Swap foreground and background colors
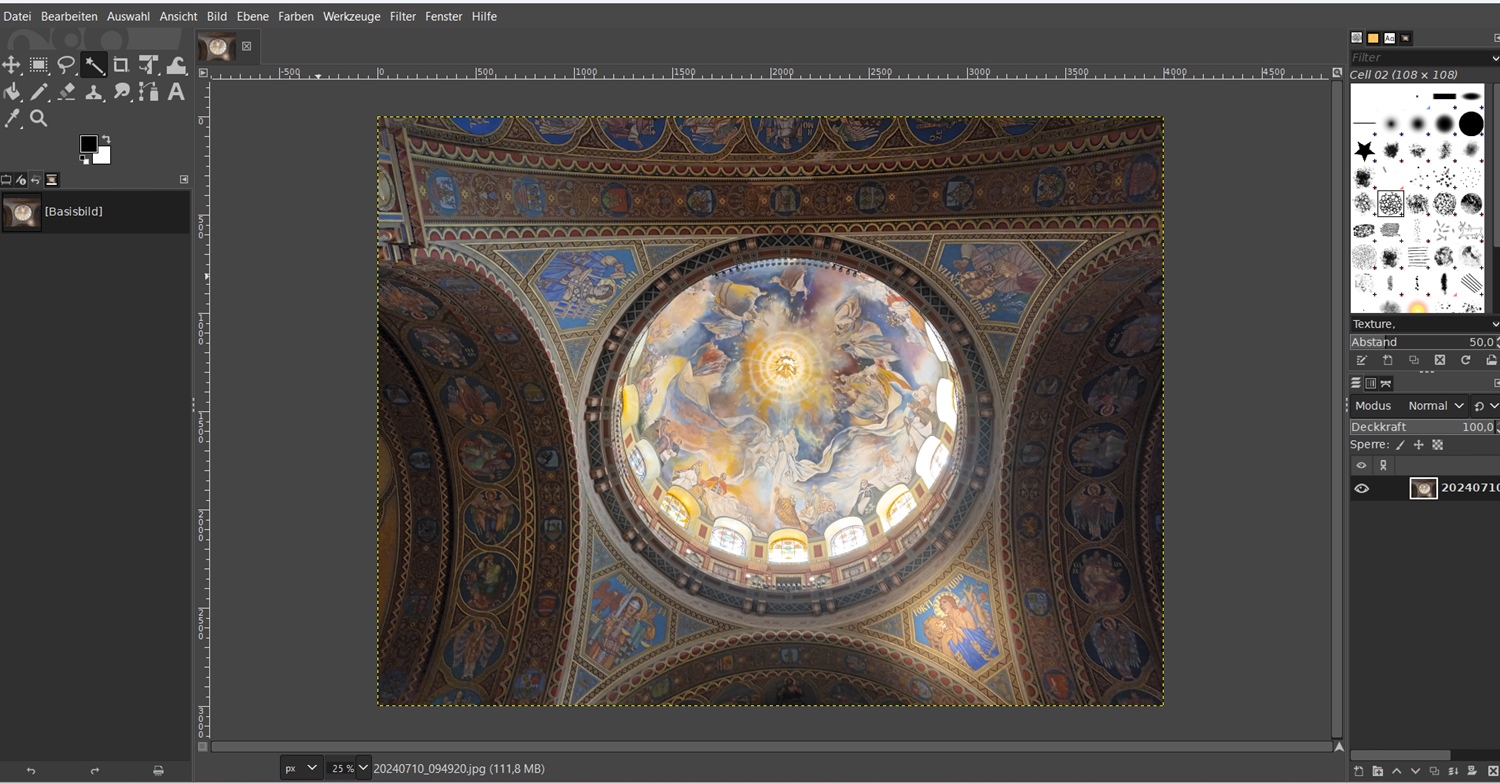The width and height of the screenshot is (1500, 783). 105,139
